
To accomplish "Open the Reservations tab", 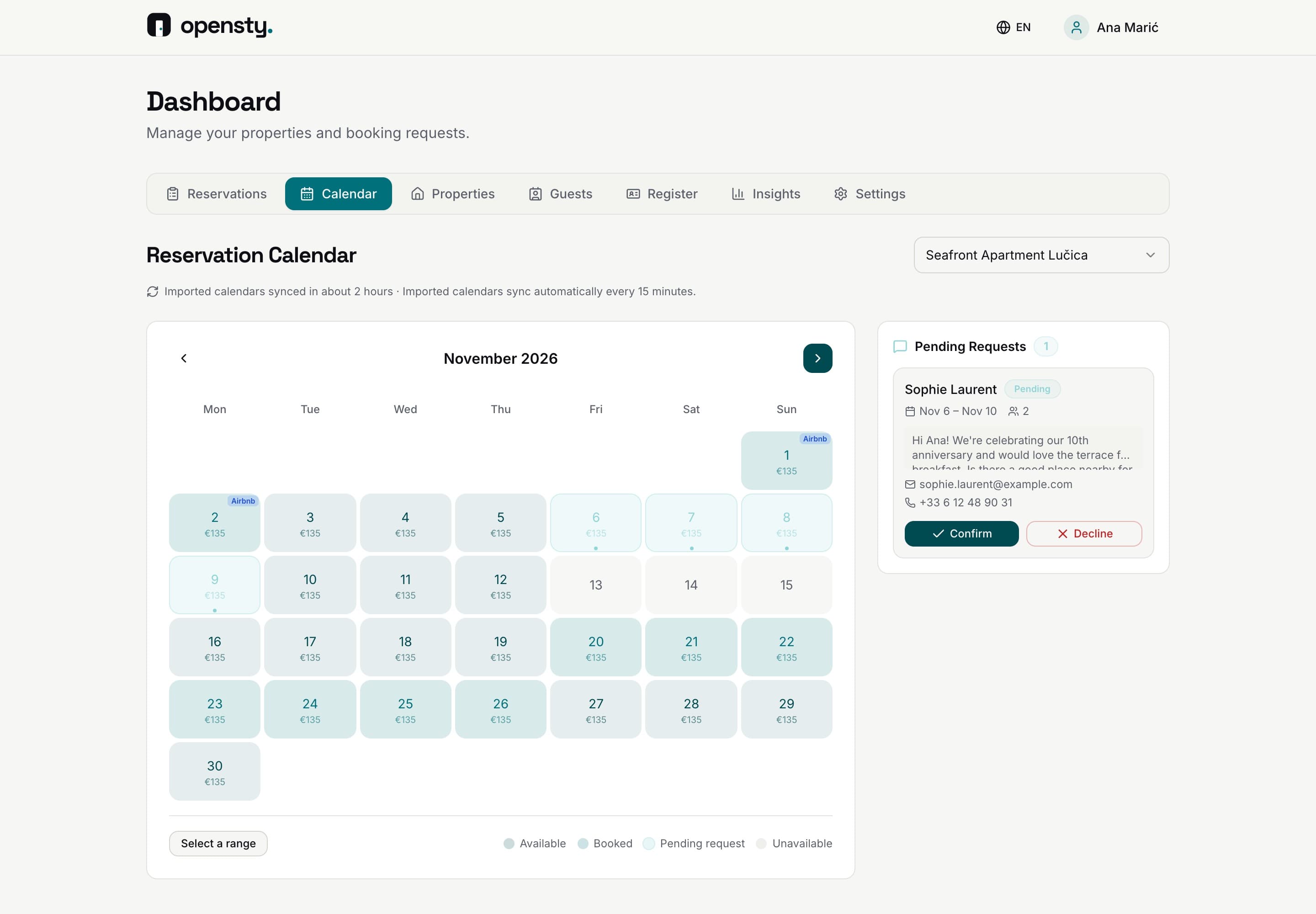I will [x=217, y=194].
